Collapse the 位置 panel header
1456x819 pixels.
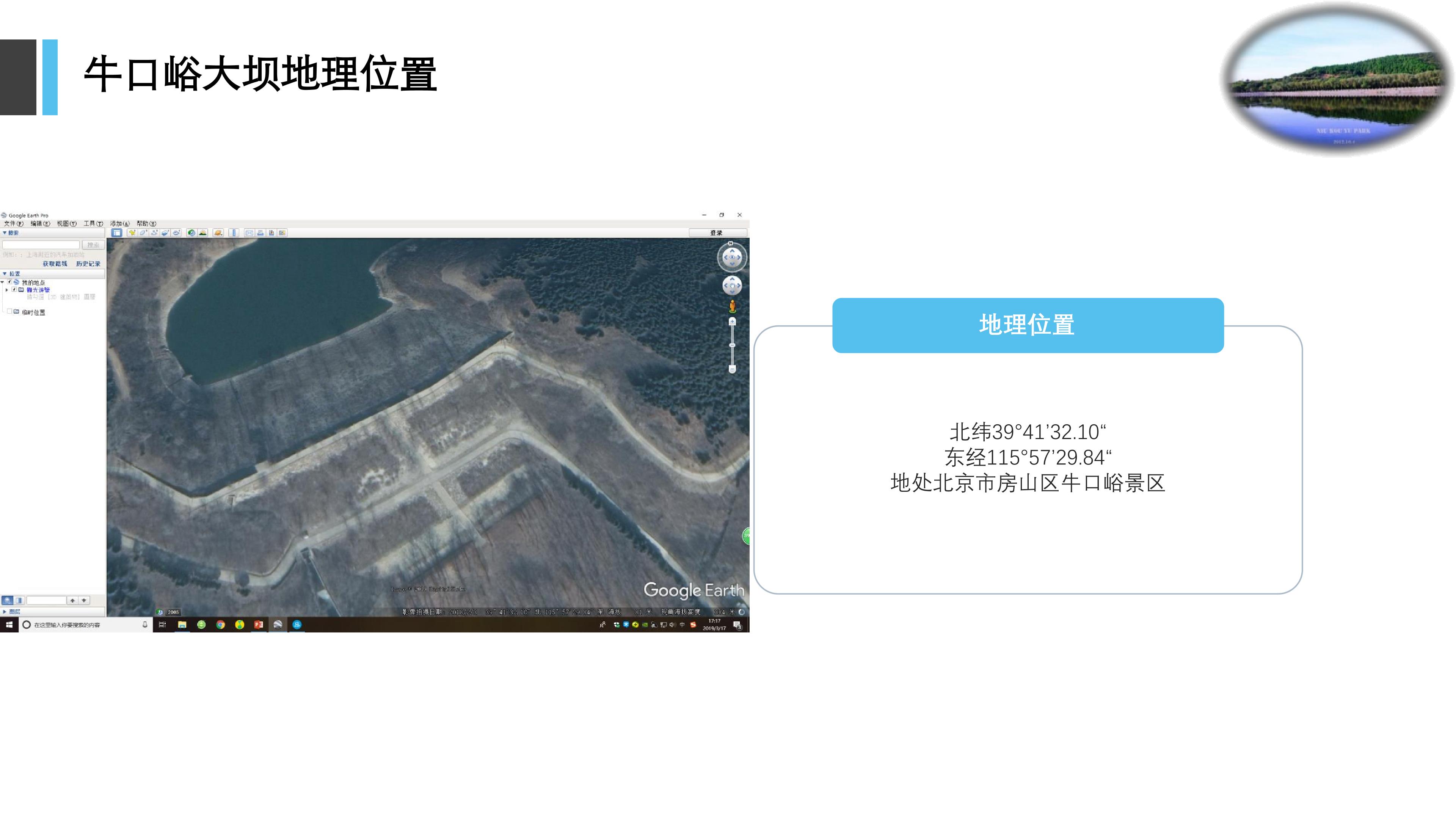click(x=53, y=273)
